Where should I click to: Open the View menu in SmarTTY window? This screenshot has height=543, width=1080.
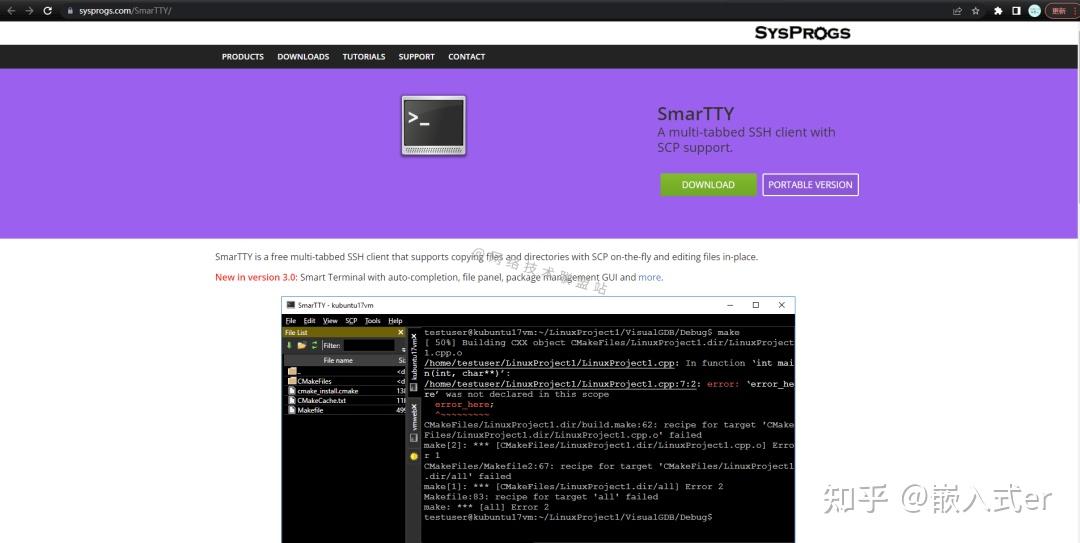coord(331,321)
